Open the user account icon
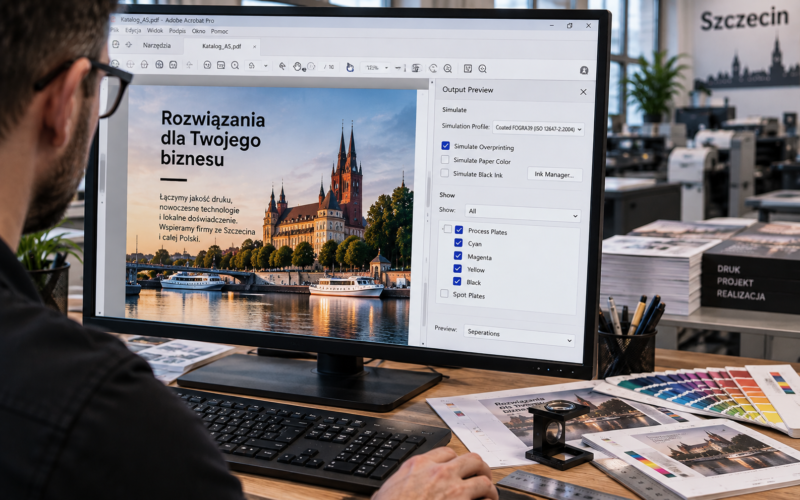This screenshot has width=800, height=500. [584, 70]
